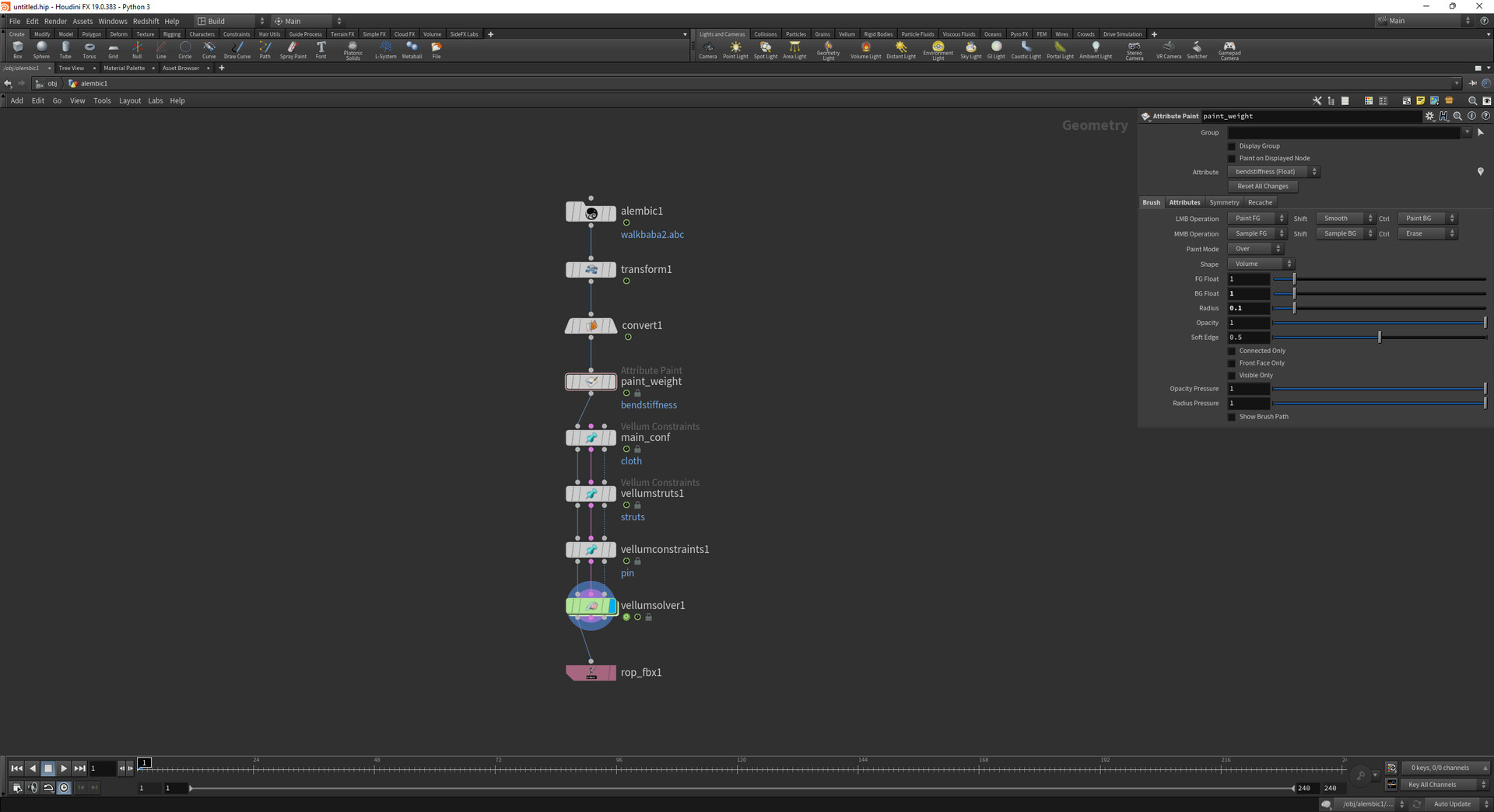
Task: Switch to the Symmetry tab
Action: pos(1224,202)
